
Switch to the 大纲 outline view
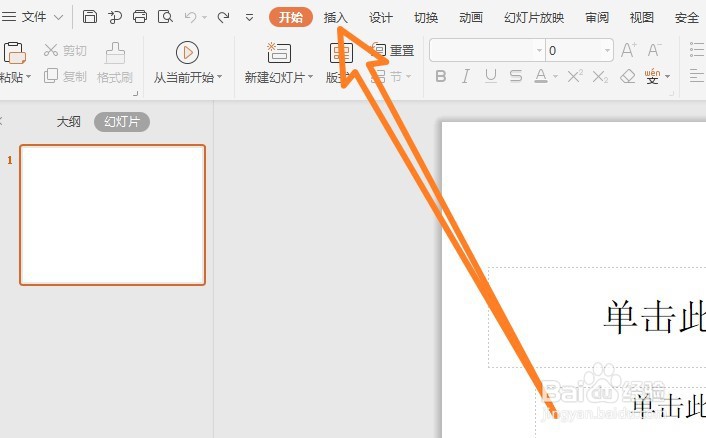(68, 122)
